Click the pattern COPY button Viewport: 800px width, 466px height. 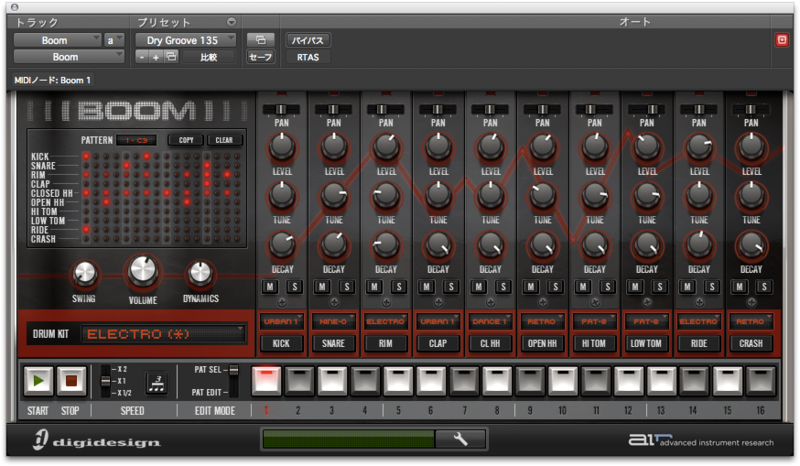coord(186,140)
